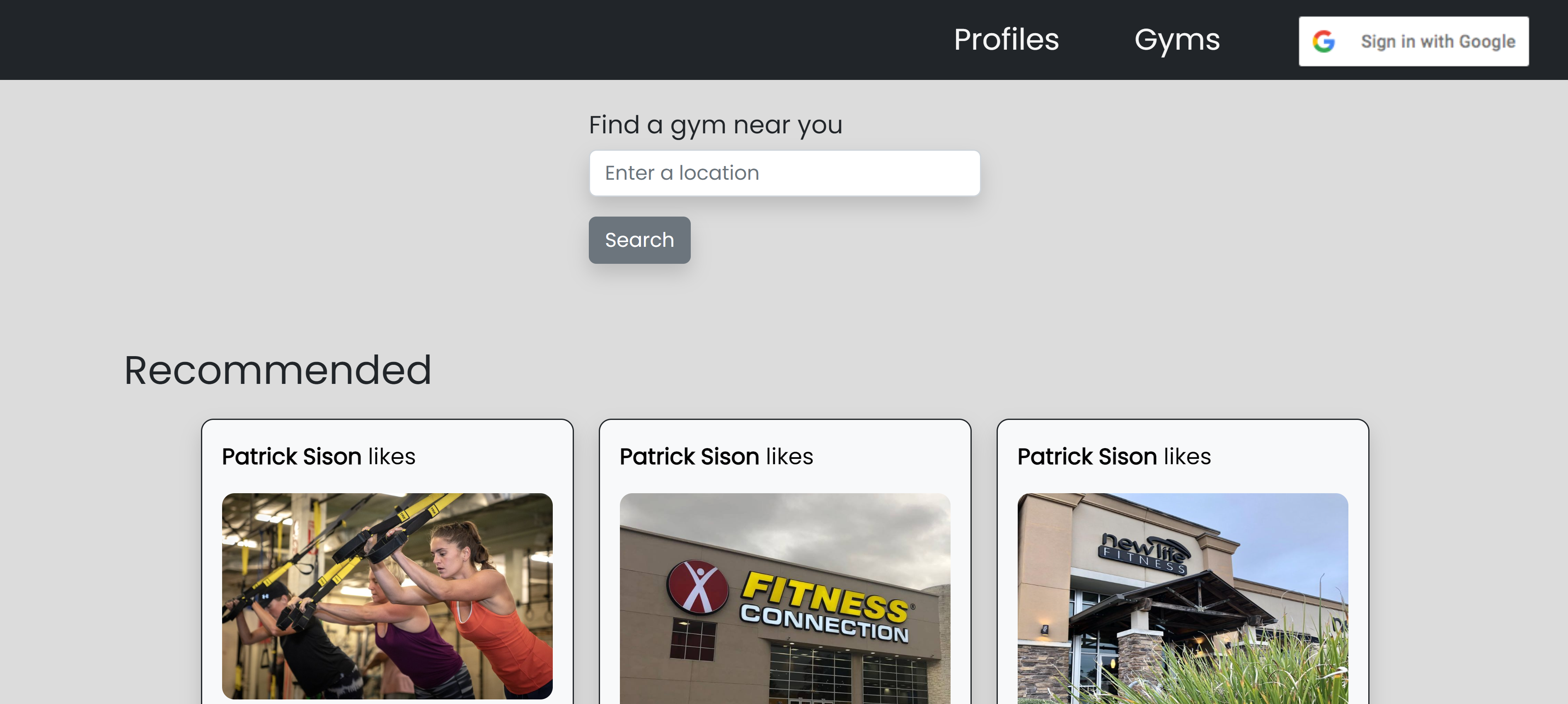Click the Sign in with Google button

pos(1413,41)
